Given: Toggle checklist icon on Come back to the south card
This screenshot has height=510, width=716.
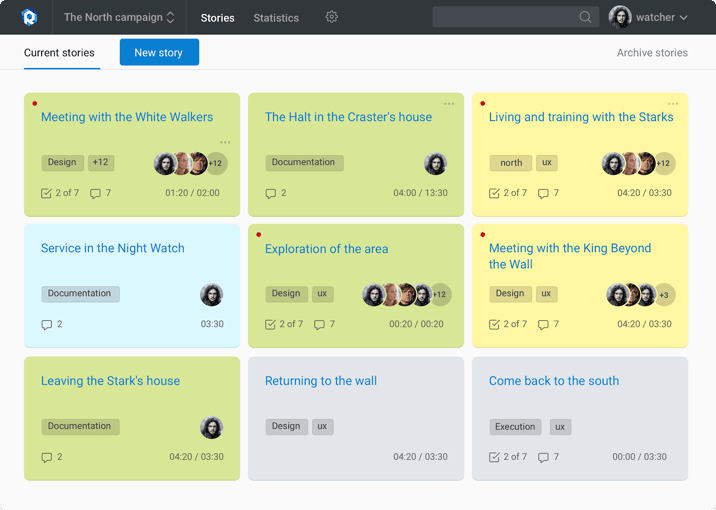Looking at the screenshot, I should [x=494, y=457].
